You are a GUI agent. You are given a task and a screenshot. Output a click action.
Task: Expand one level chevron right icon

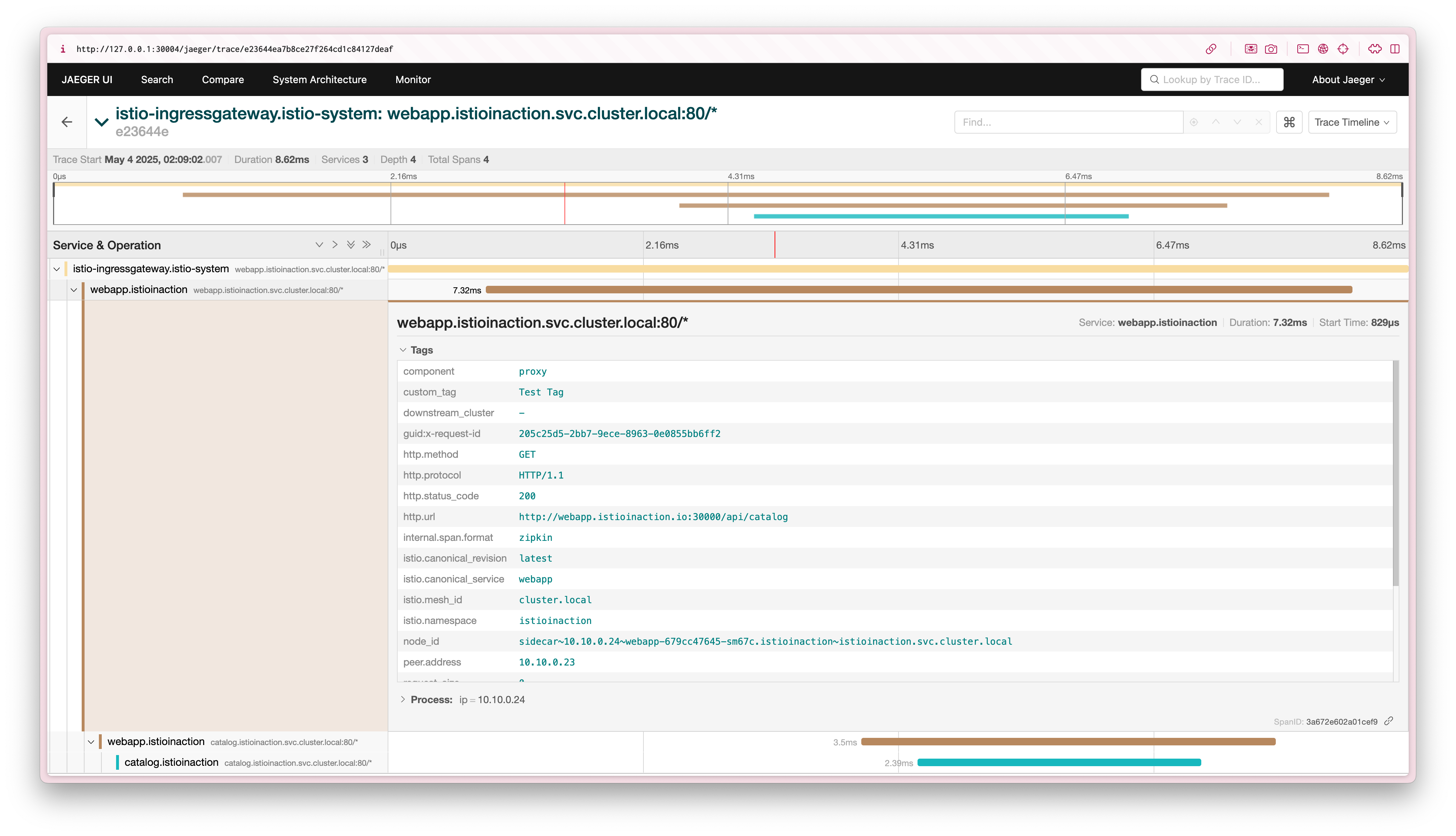click(335, 245)
